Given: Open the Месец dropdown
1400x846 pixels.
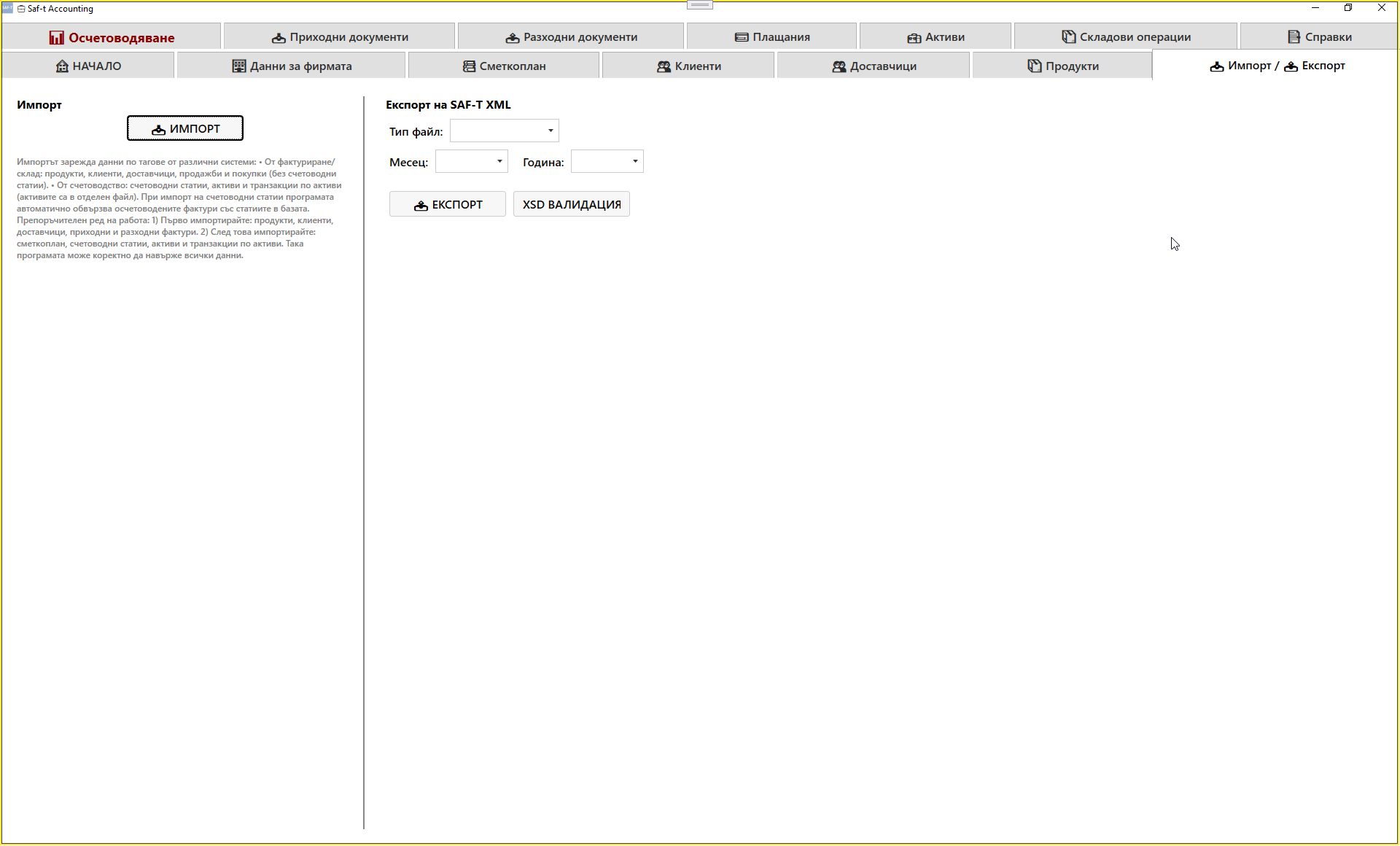Looking at the screenshot, I should click(x=472, y=161).
